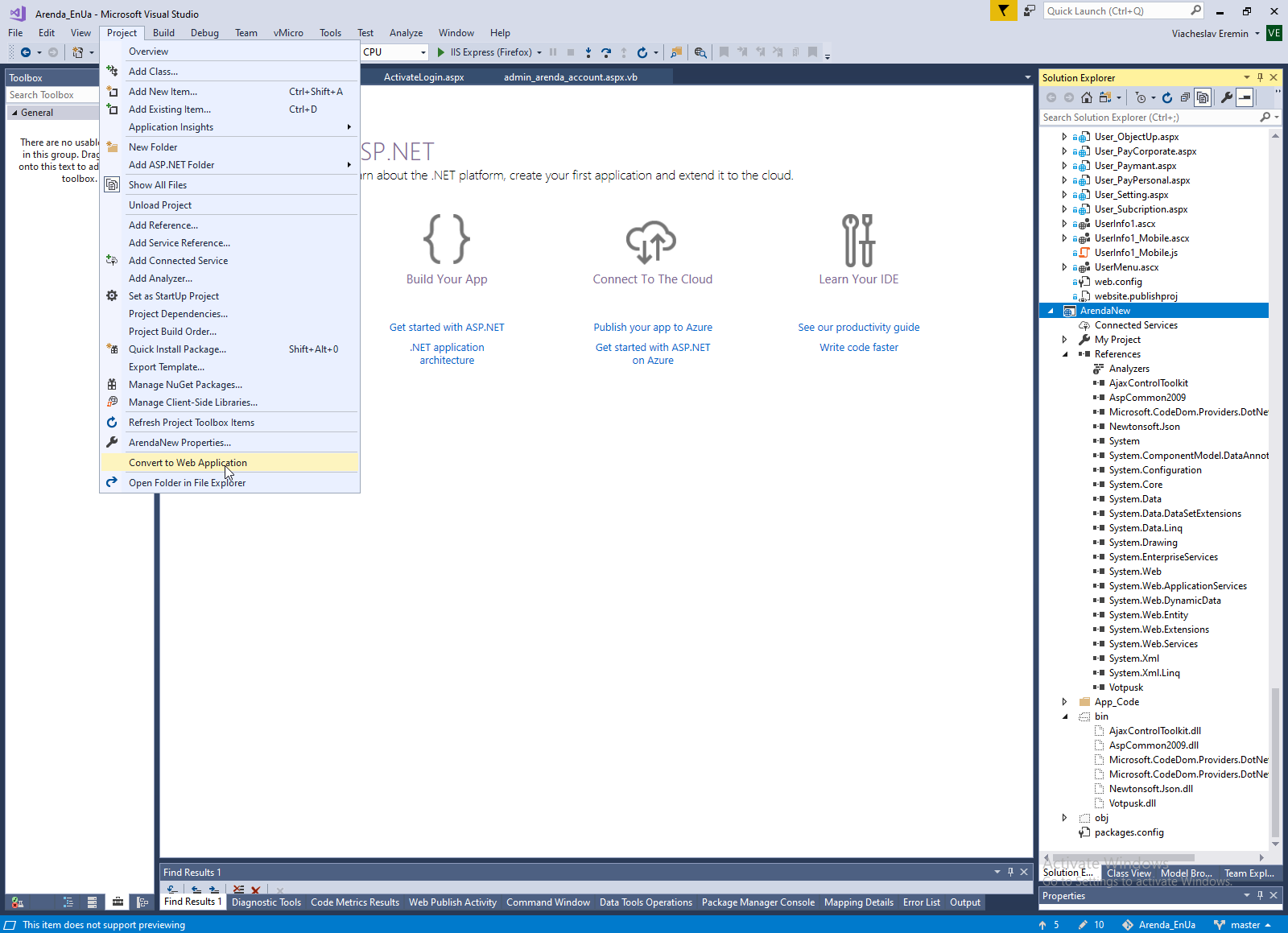Click Collapse All in Solution Explorer toolbar

[1185, 97]
